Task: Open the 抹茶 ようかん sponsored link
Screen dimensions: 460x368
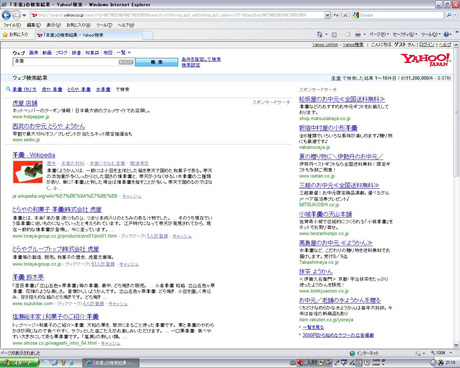Action: coord(316,271)
